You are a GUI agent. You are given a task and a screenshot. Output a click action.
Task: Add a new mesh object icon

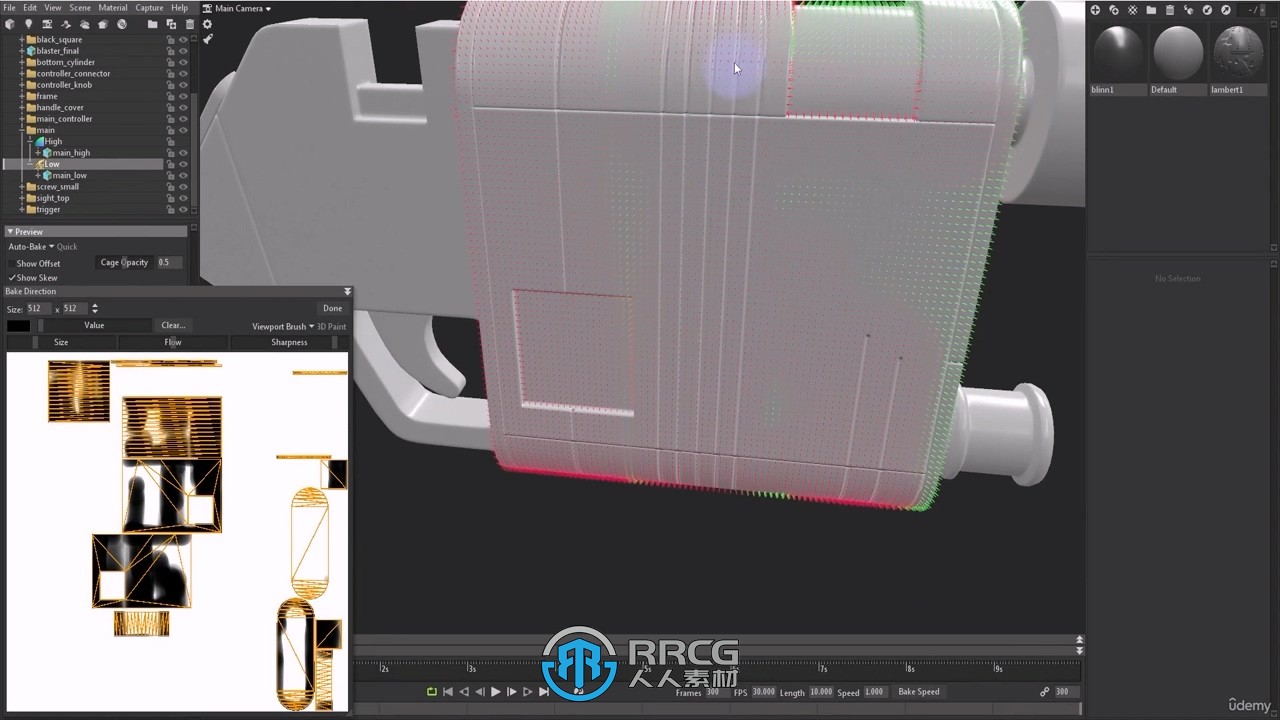[x=10, y=24]
